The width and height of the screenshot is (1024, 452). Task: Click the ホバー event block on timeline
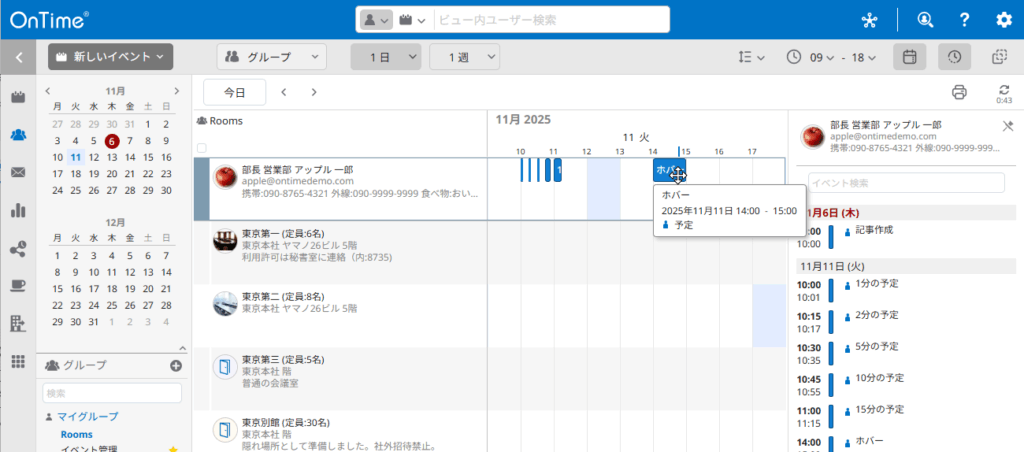(x=666, y=170)
